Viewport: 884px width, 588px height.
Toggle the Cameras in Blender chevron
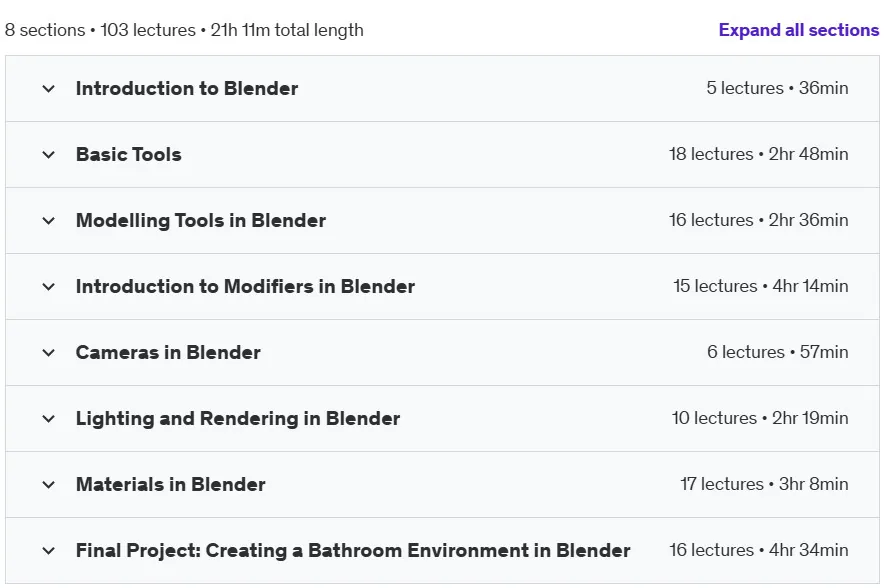point(48,352)
